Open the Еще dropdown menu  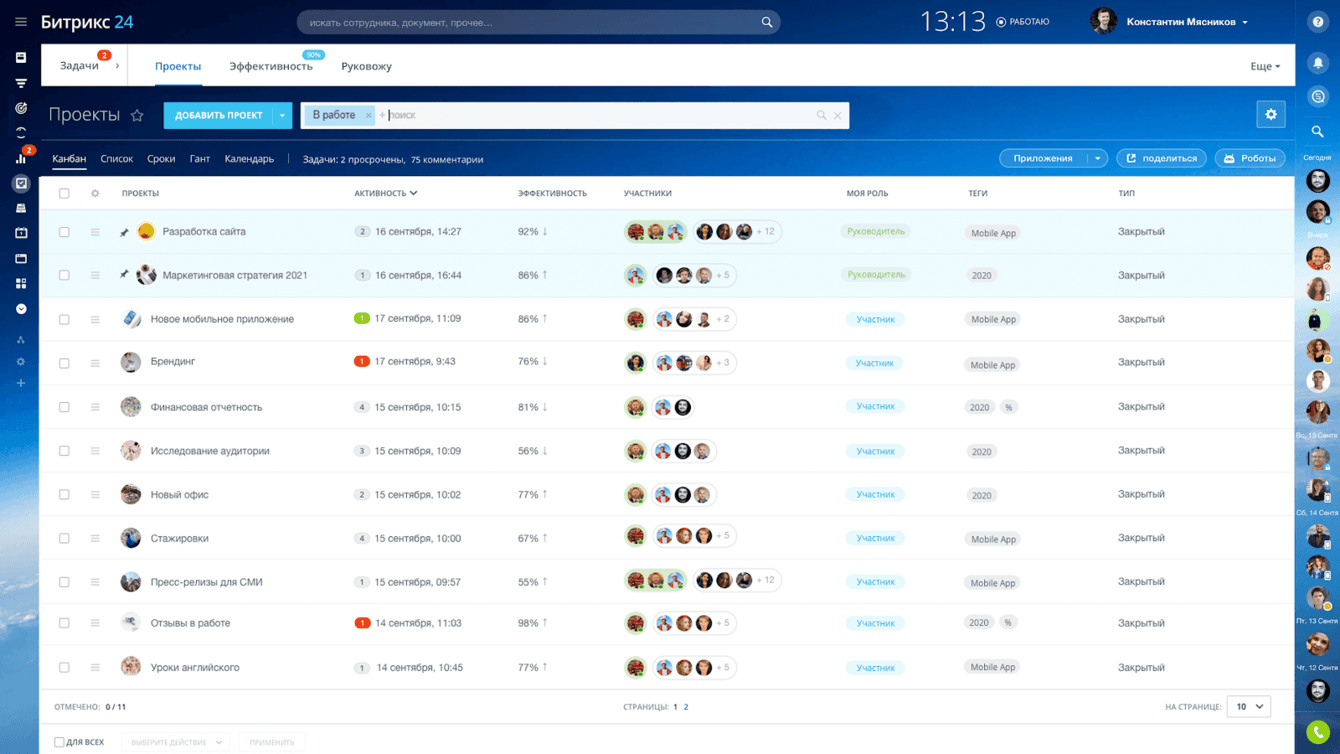coord(1265,66)
